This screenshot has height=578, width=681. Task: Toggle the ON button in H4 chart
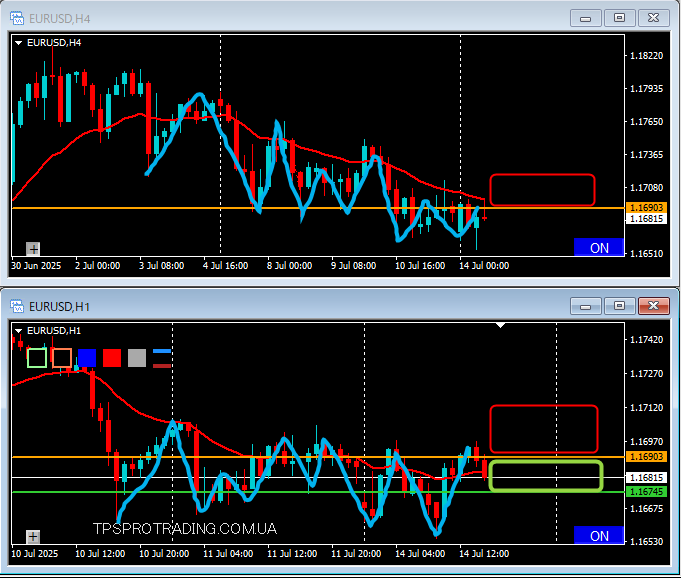click(599, 248)
